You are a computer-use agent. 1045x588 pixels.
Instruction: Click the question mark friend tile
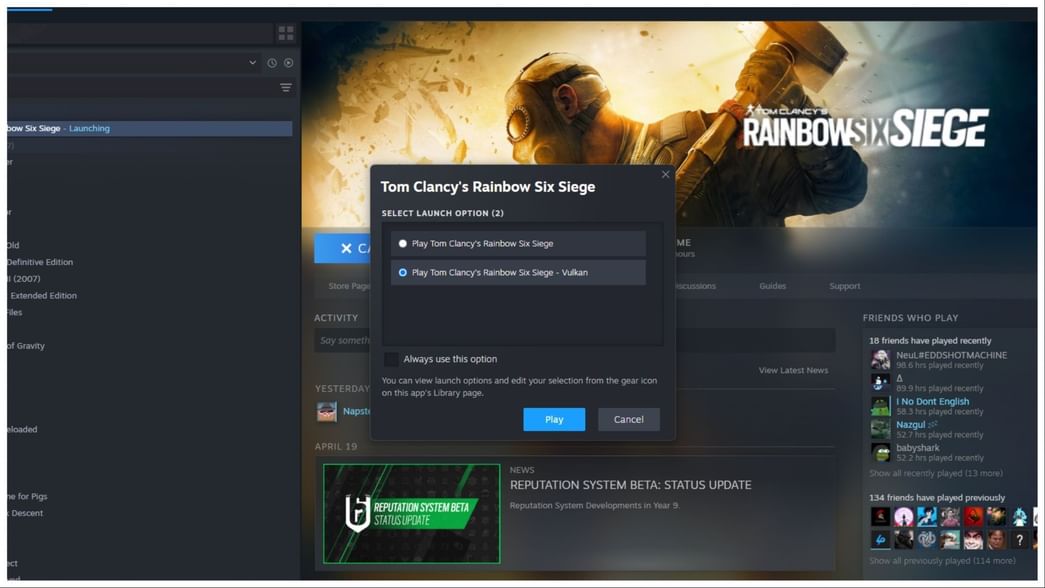(x=1019, y=540)
